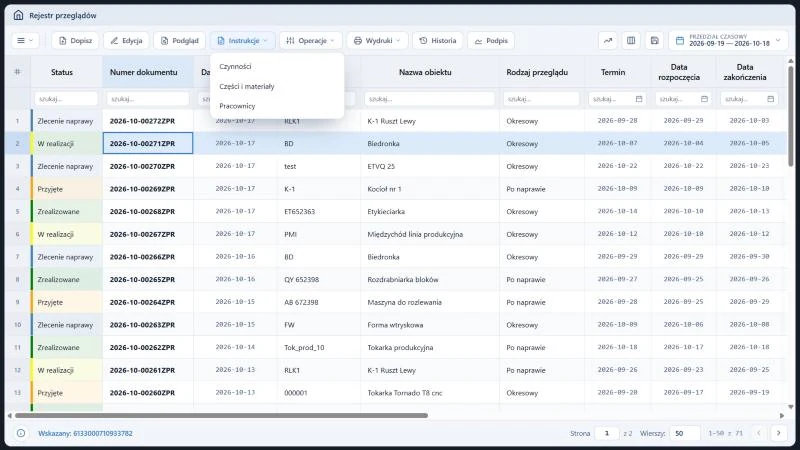Expand the Wydruki dropdown
This screenshot has width=800, height=450.
click(378, 40)
